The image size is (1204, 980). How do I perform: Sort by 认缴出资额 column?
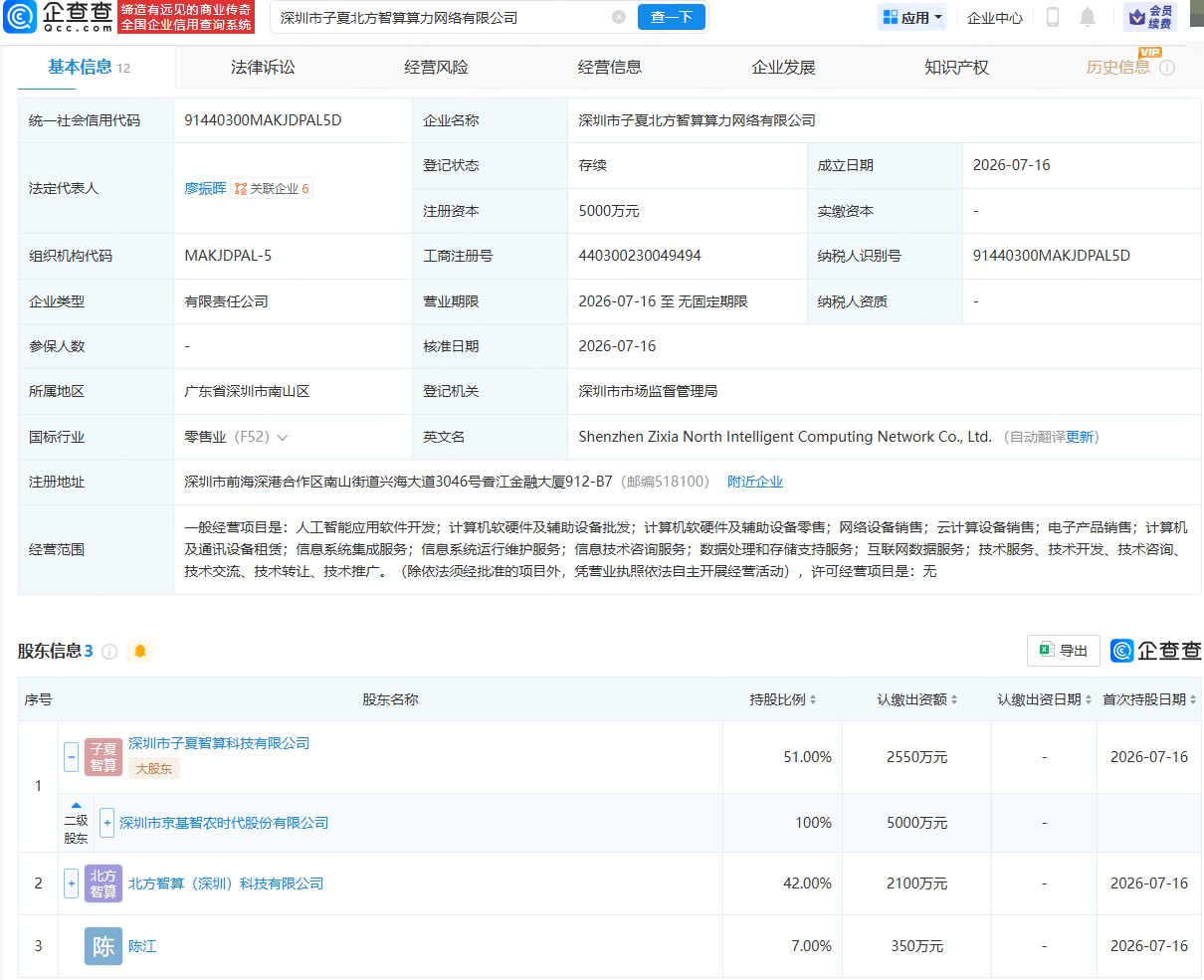click(x=916, y=699)
